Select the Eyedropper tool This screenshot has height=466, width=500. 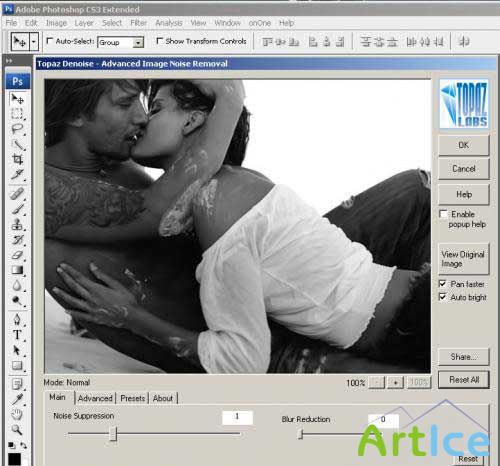tap(17, 399)
